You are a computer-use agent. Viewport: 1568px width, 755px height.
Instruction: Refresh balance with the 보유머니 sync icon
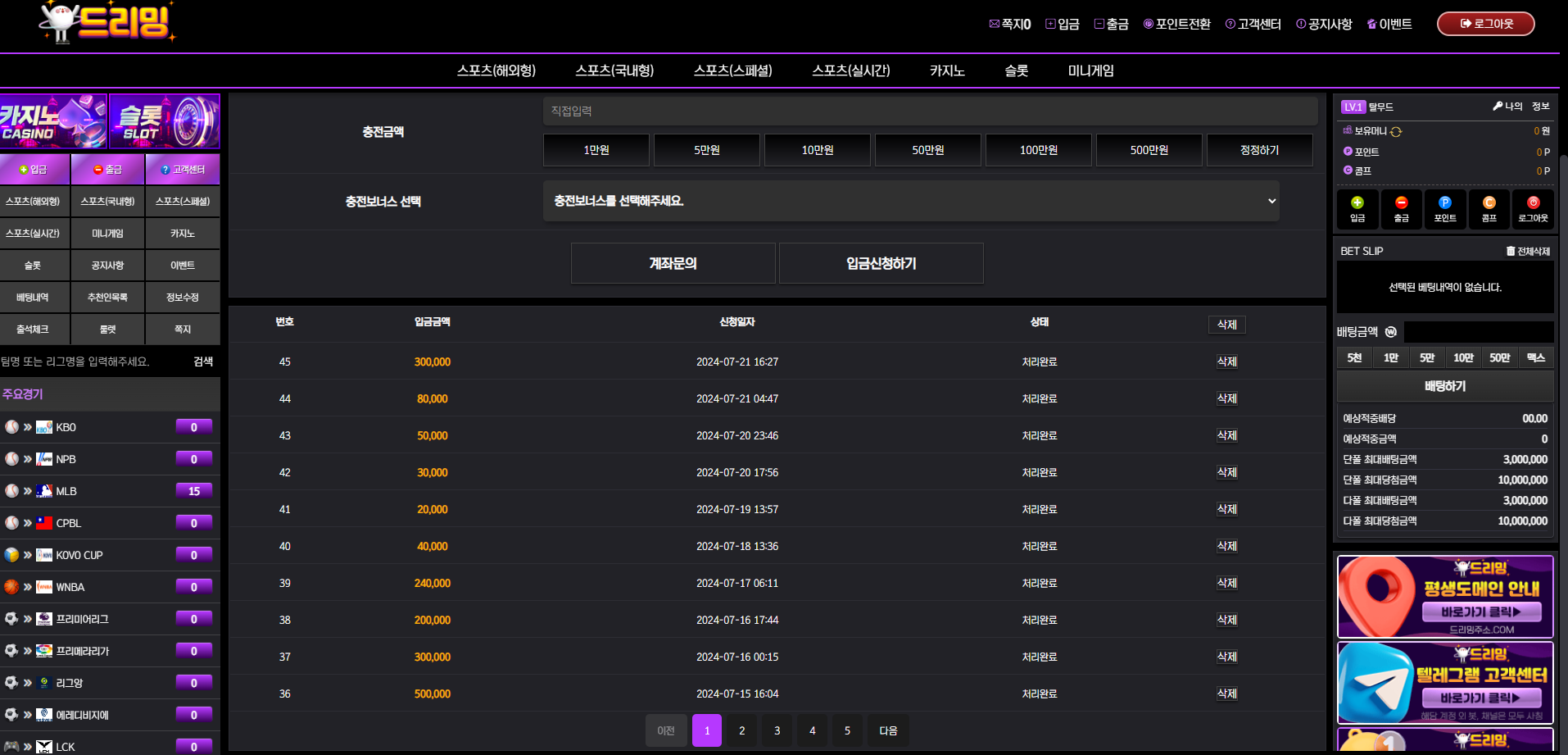[1396, 131]
